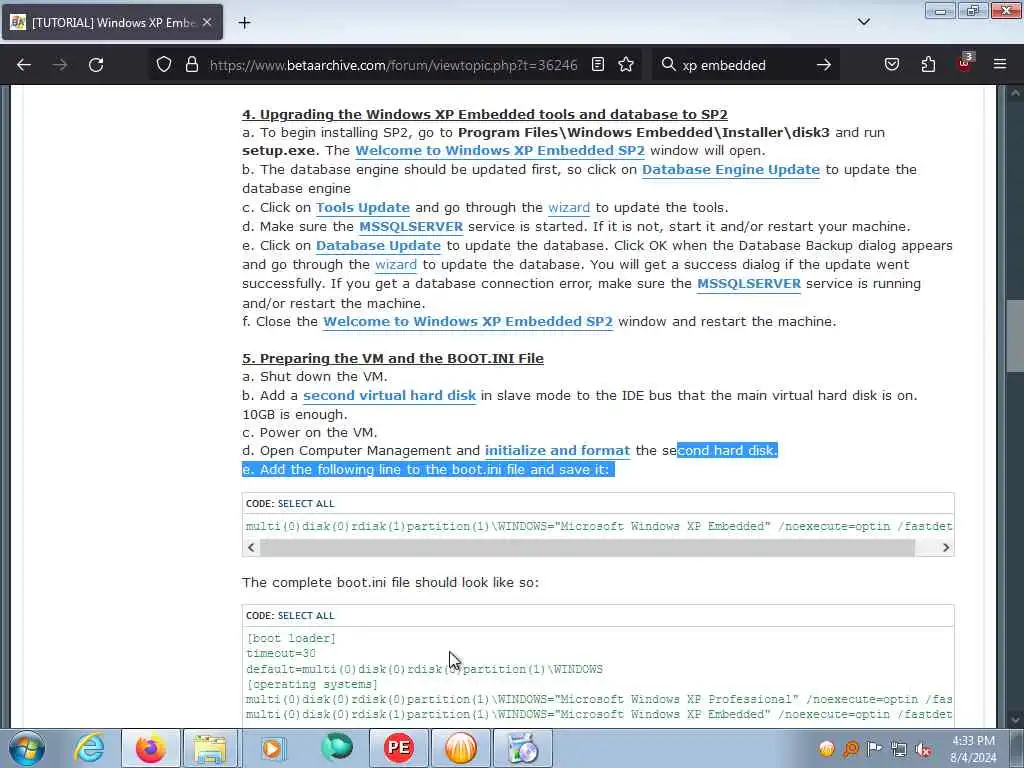Click 'The complete boot.ini file should look like so:'
1024x768 pixels.
391,583
